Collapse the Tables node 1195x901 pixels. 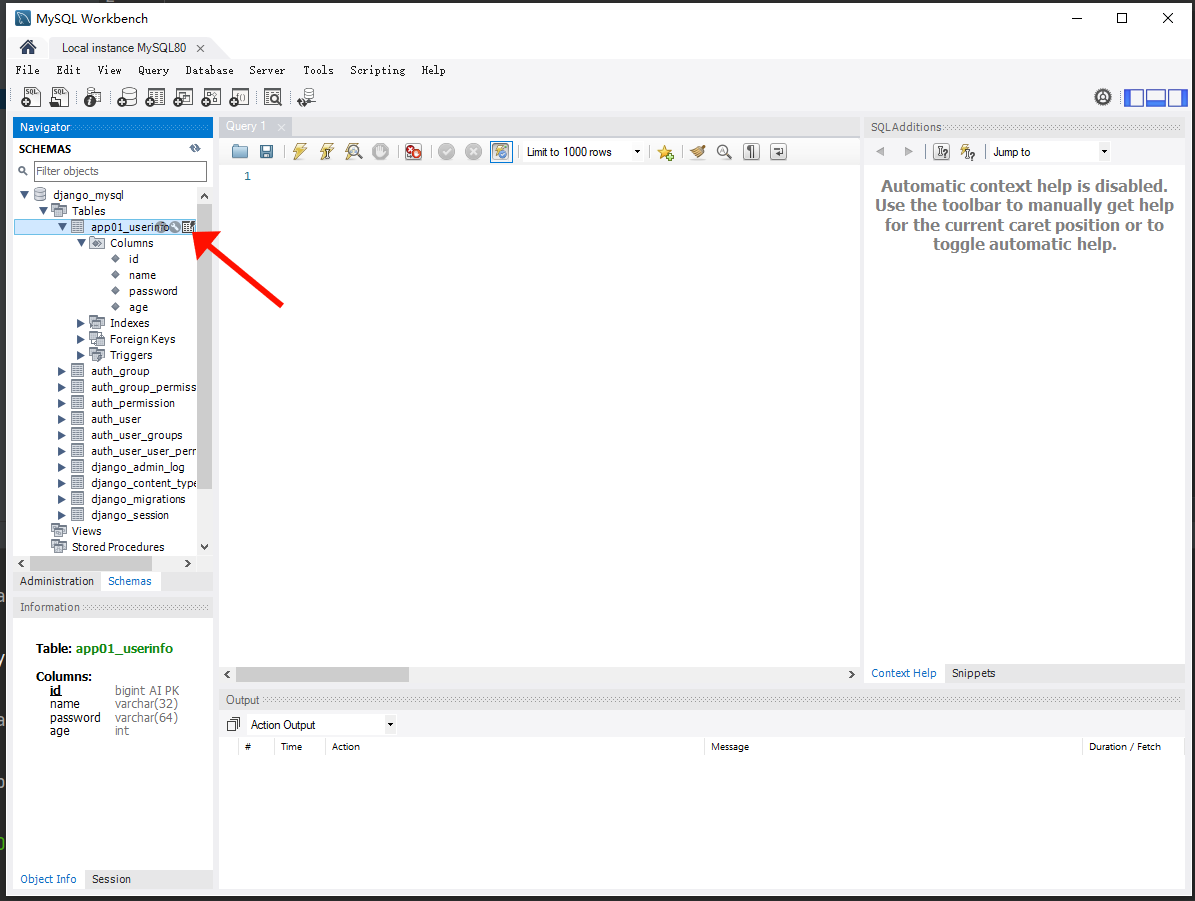coord(43,211)
